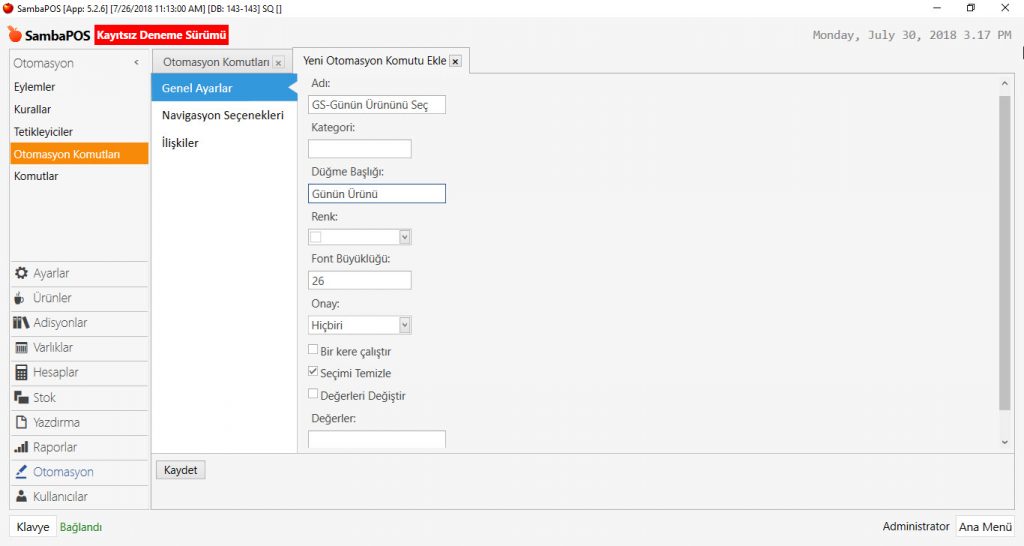Click the Ana Menü button

click(x=984, y=527)
